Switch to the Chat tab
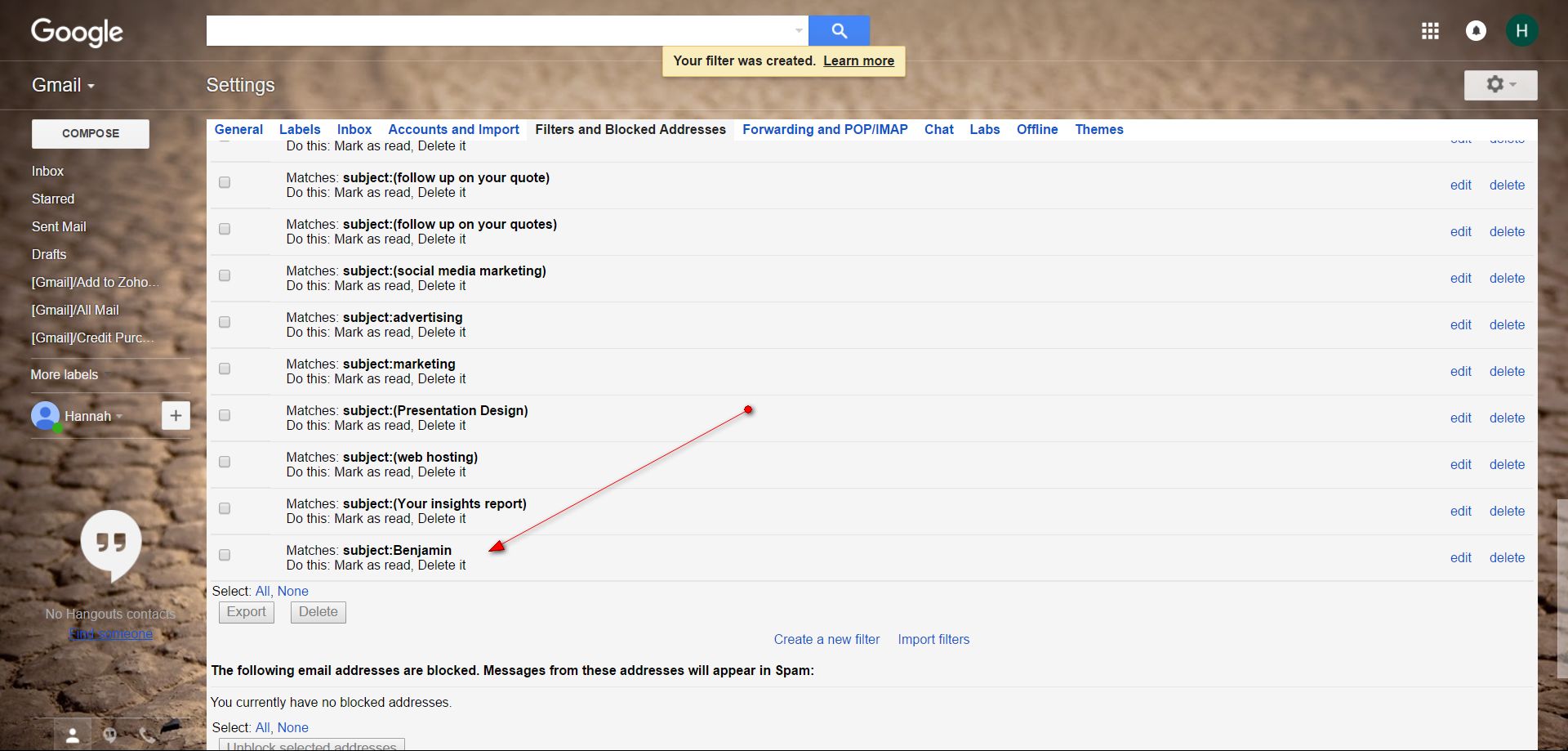Screen dimensions: 1568x751 coord(939,129)
